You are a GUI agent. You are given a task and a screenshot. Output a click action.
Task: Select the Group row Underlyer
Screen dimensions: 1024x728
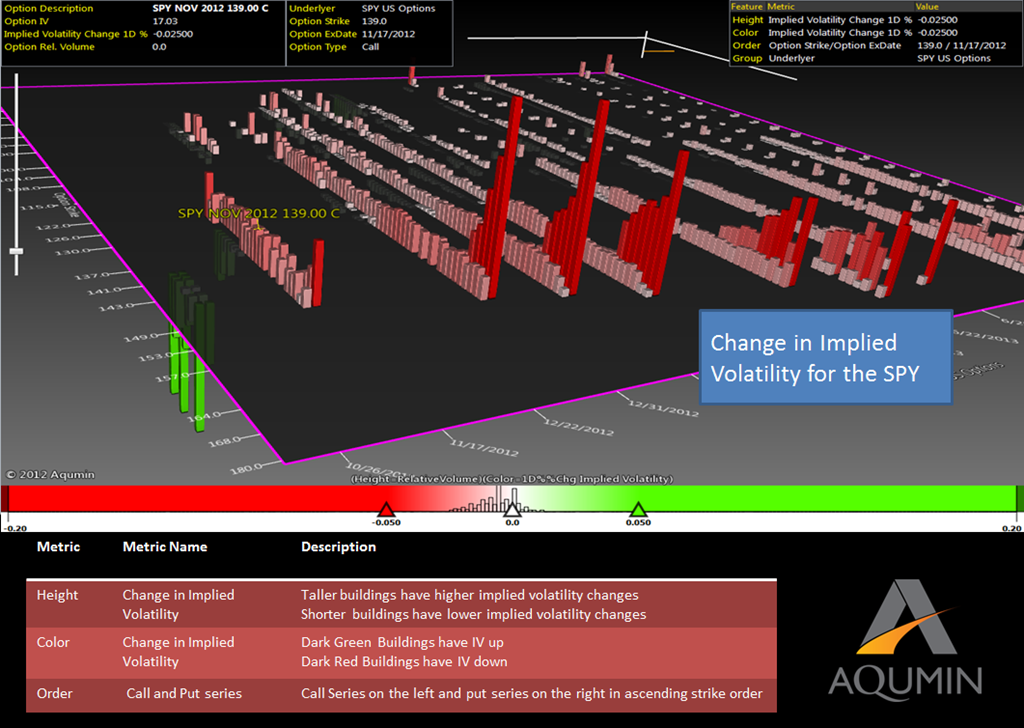pos(875,58)
